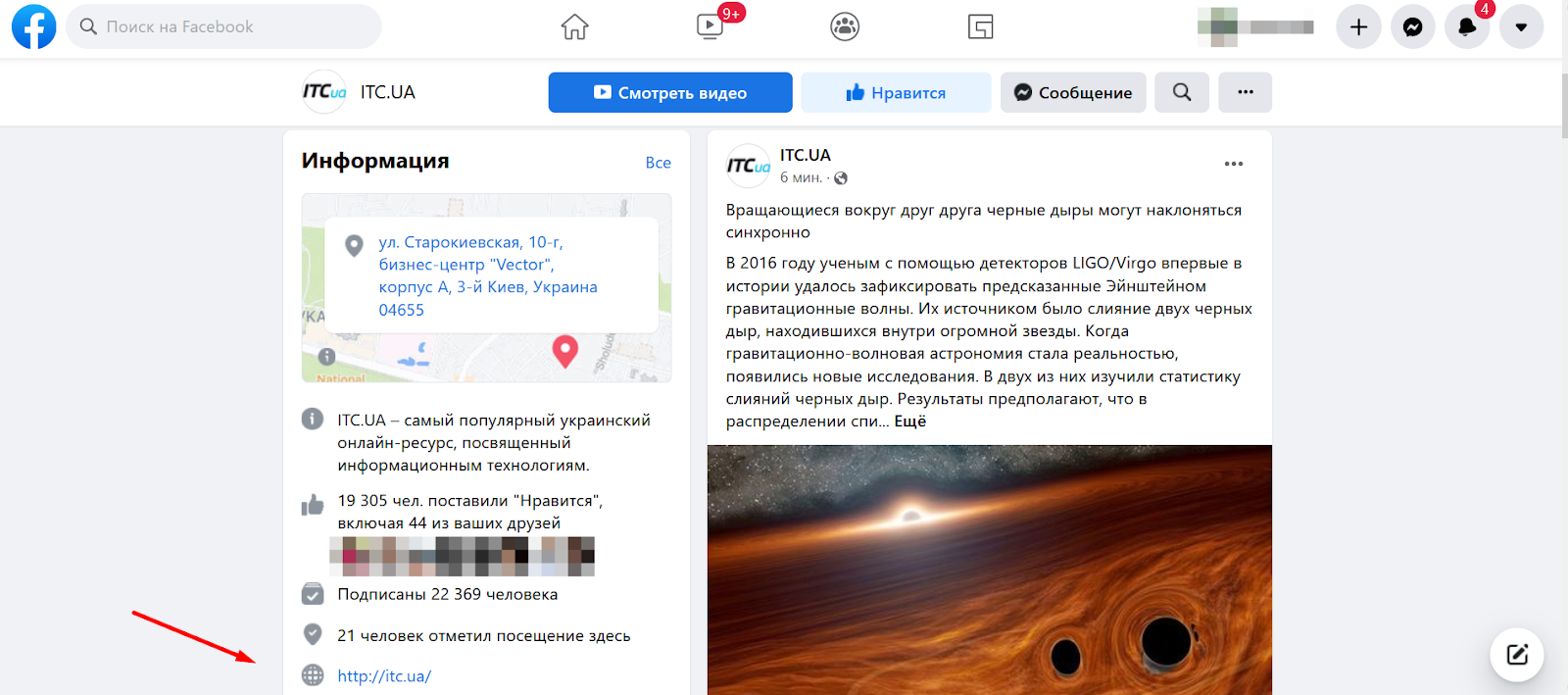Click the globe website icon
The height and width of the screenshot is (695, 1568).
coord(313,675)
